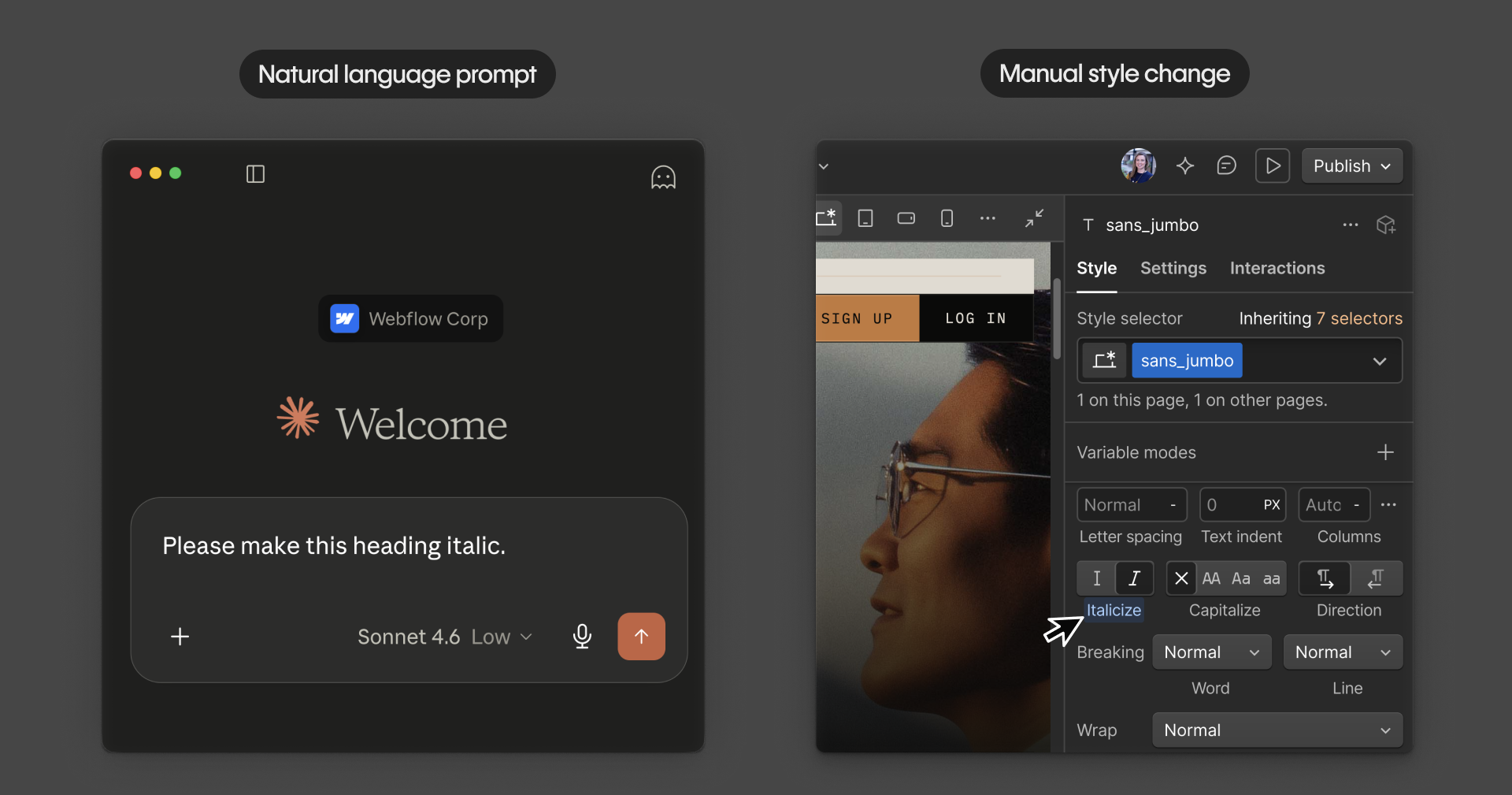Select the regular non-italic text style button
The height and width of the screenshot is (795, 1512).
(1096, 578)
